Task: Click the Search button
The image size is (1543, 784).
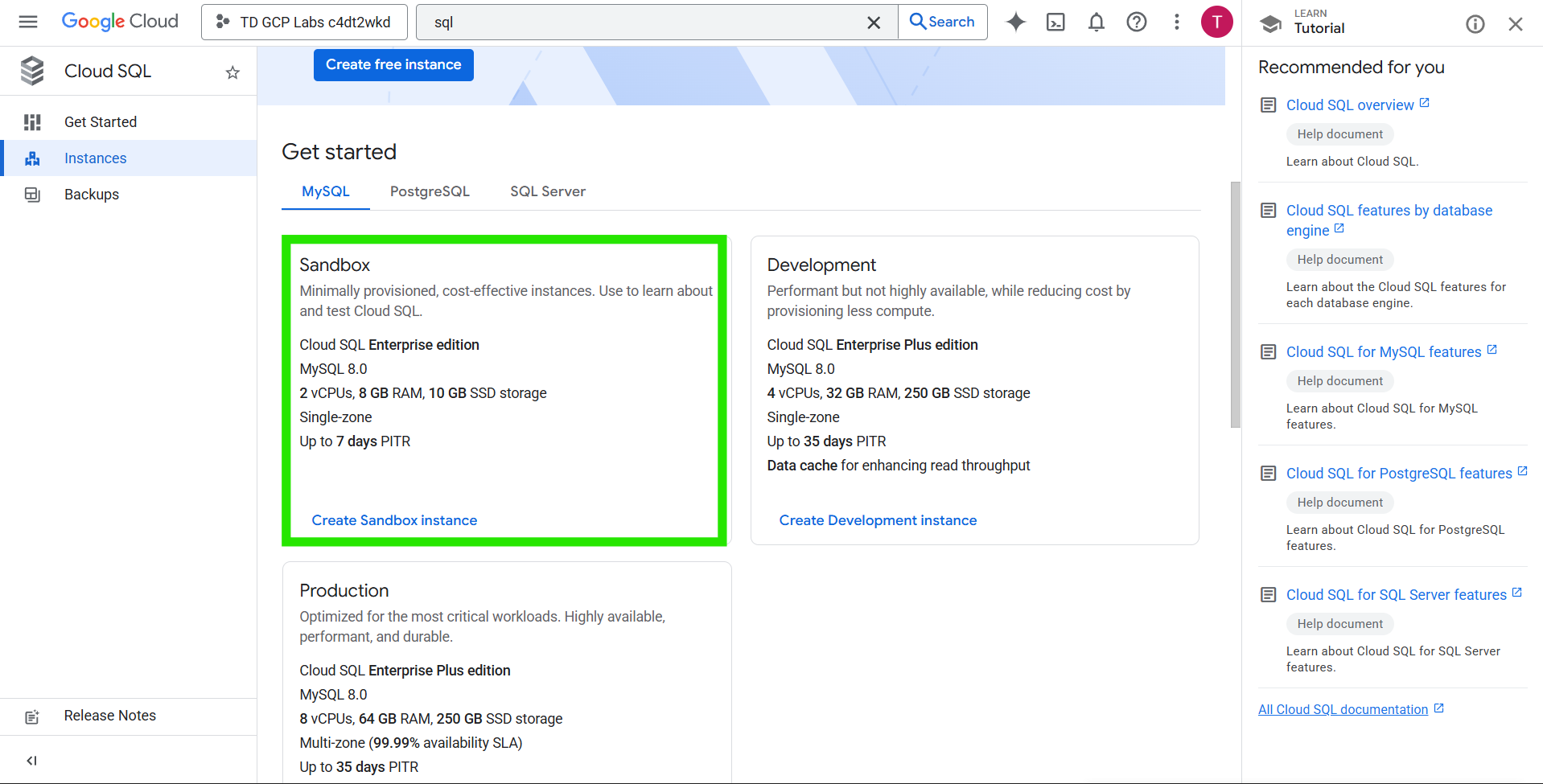Action: 942,22
